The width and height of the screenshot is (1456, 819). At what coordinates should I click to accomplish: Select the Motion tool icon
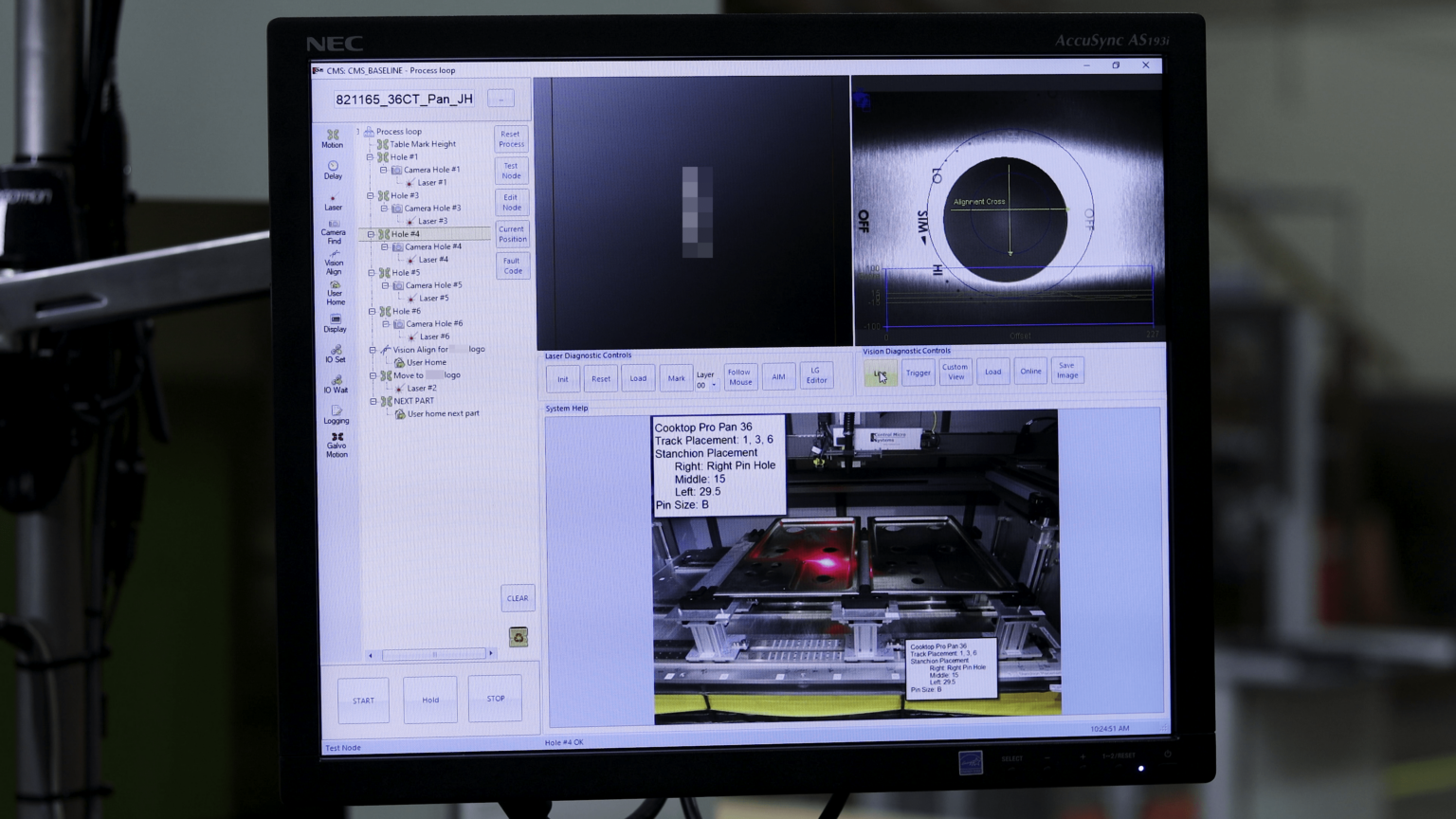(333, 139)
